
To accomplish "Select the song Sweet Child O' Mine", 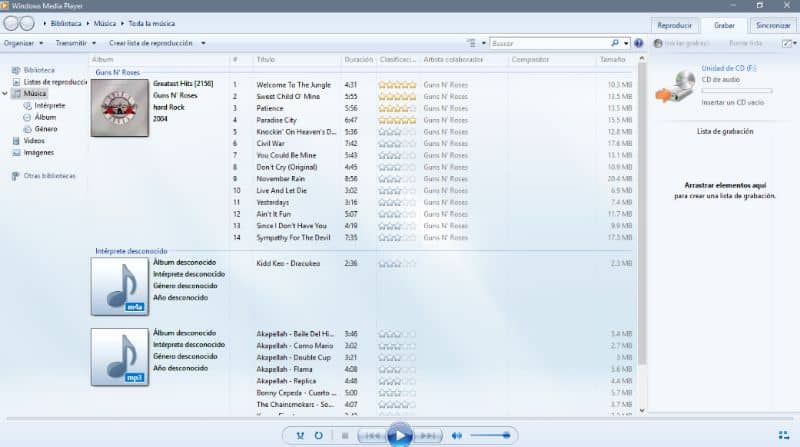I will [x=288, y=96].
